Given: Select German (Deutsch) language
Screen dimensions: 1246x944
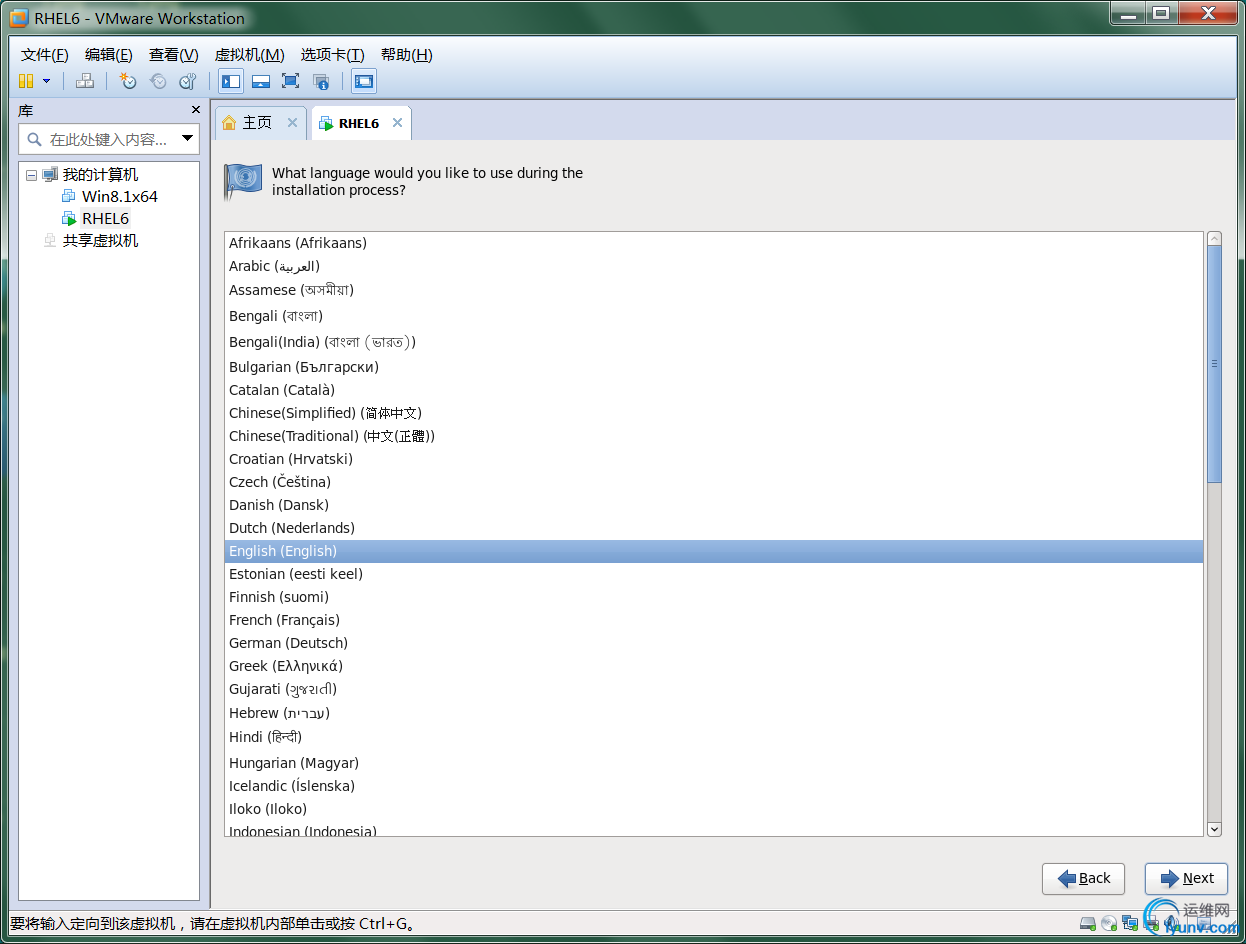Looking at the screenshot, I should click(x=714, y=643).
